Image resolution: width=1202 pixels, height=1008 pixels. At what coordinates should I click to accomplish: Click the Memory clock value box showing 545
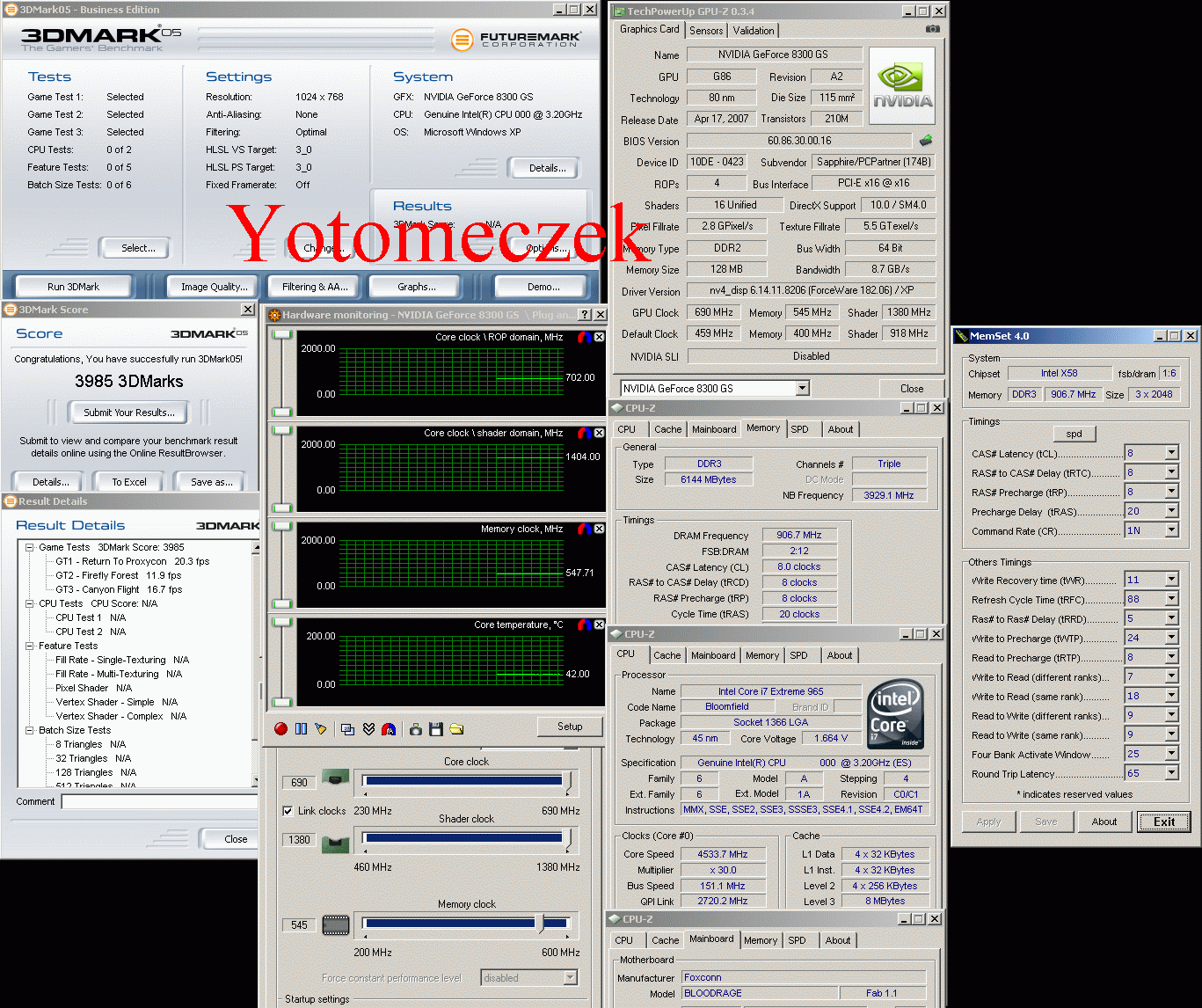coord(299,924)
